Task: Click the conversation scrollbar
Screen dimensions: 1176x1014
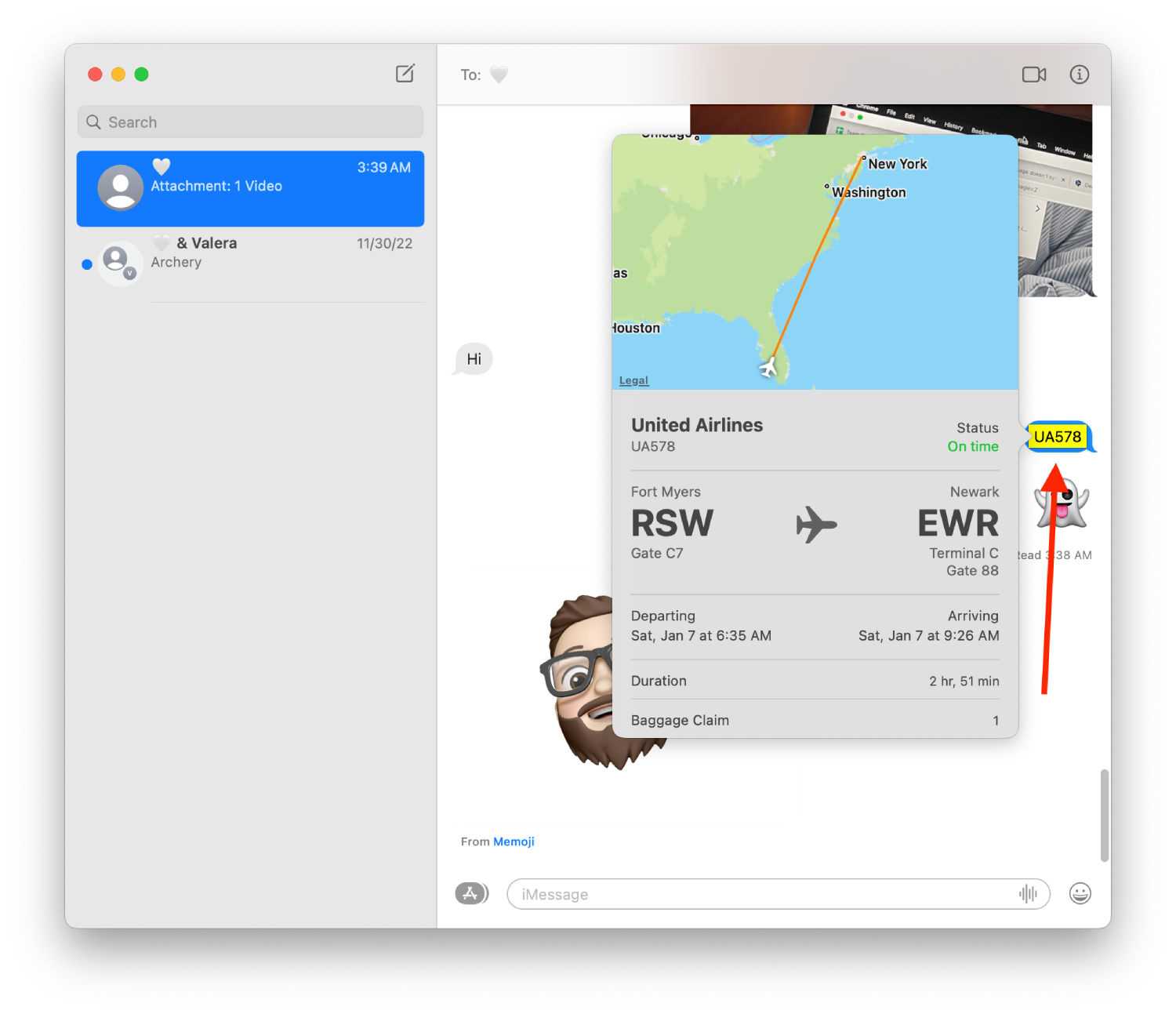Action: coord(1105,816)
